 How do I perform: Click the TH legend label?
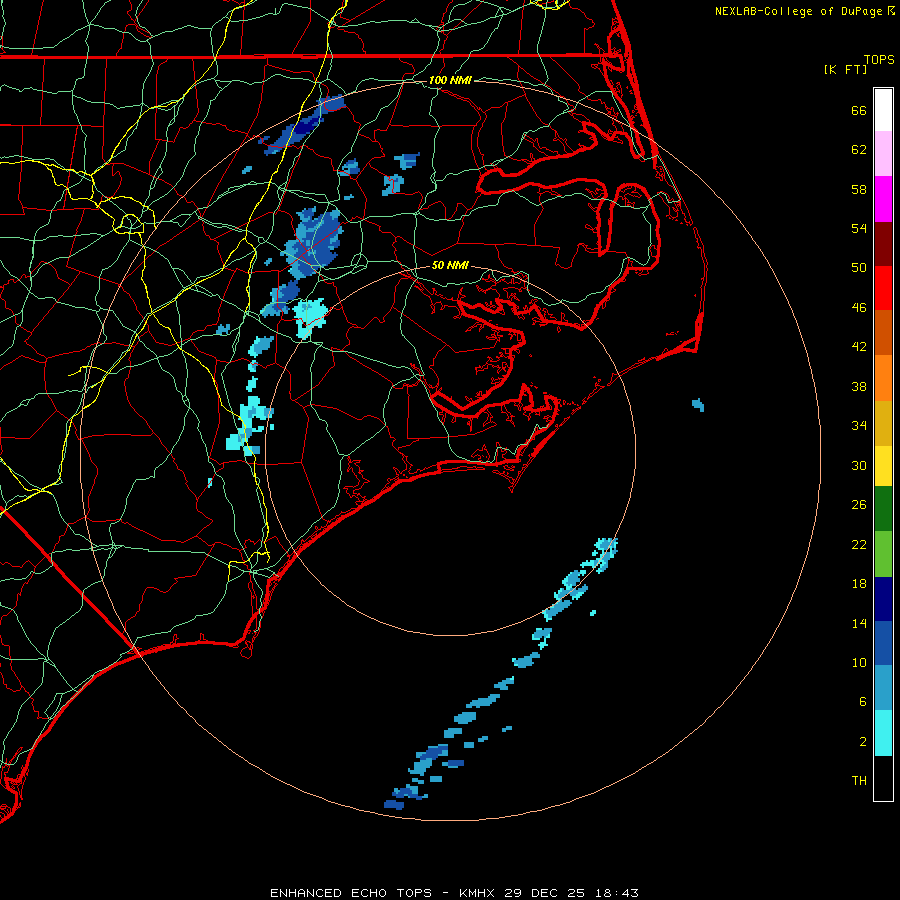click(859, 781)
